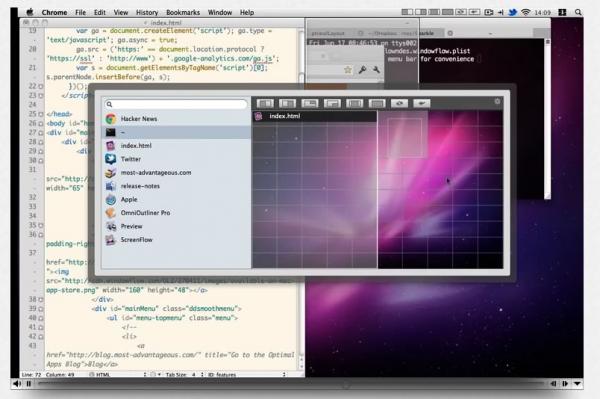Click the index.html title bar in the layout grid
600x399 pixels.
point(315,116)
